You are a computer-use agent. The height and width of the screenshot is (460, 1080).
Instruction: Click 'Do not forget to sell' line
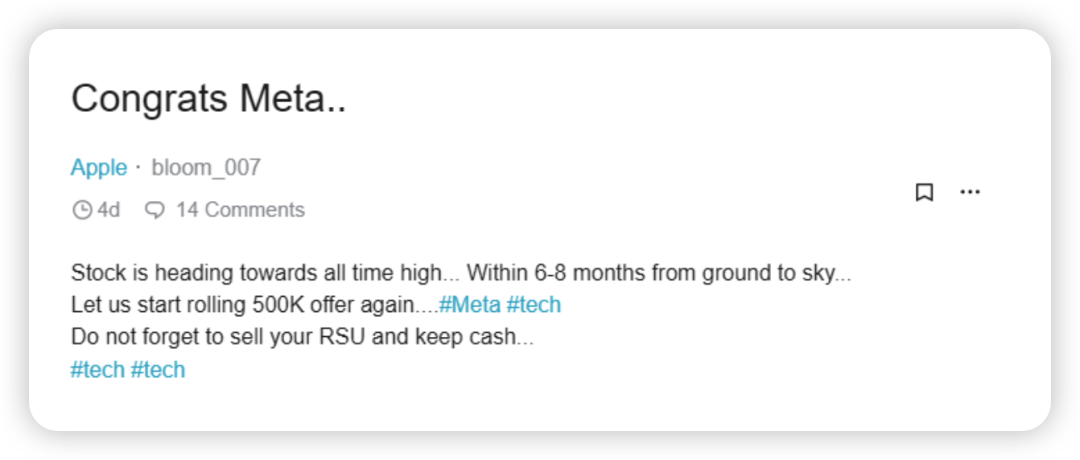(x=302, y=337)
